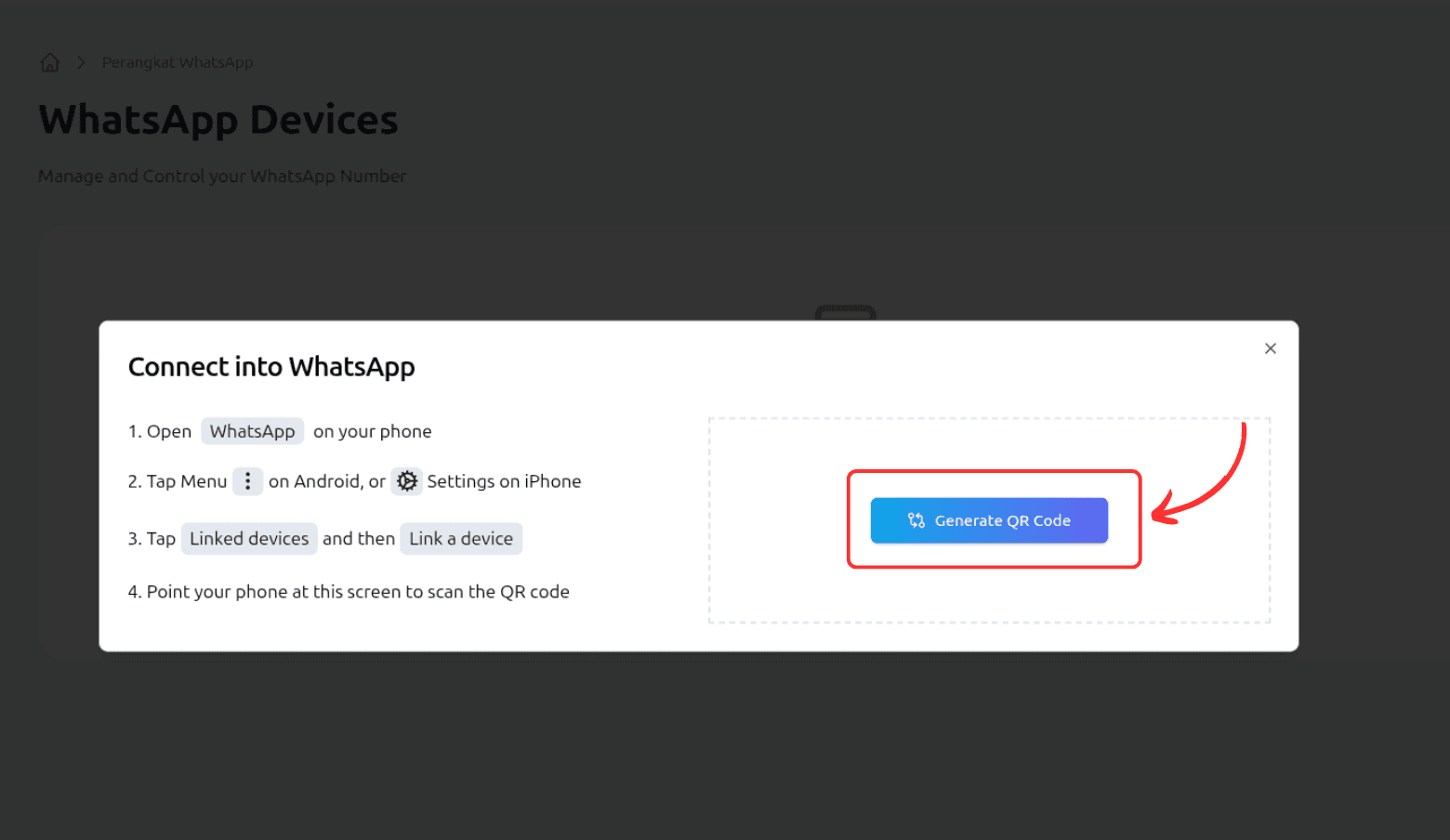Close the Connect into WhatsApp dialog

(x=1270, y=348)
